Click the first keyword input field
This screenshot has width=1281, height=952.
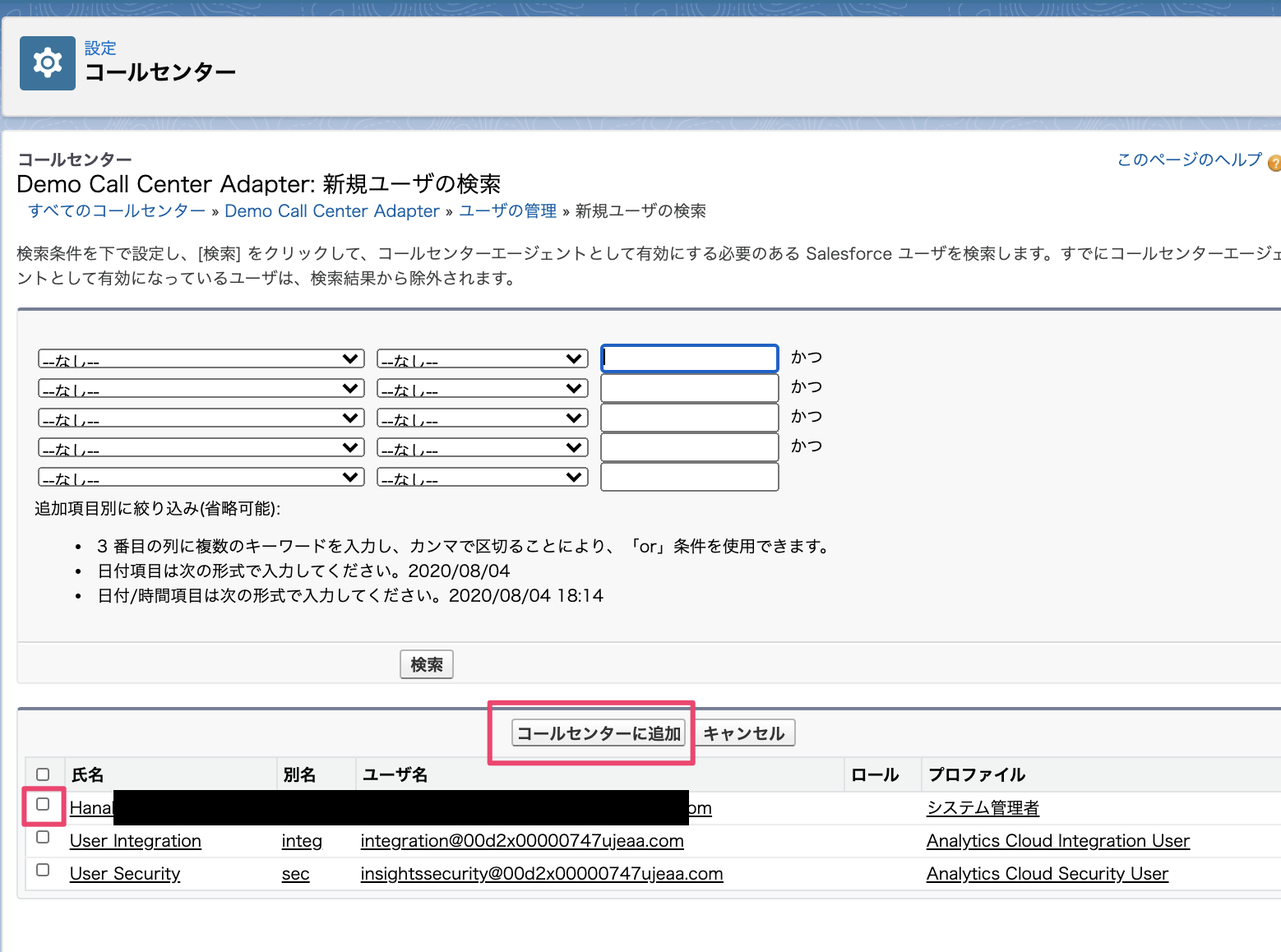tap(689, 358)
